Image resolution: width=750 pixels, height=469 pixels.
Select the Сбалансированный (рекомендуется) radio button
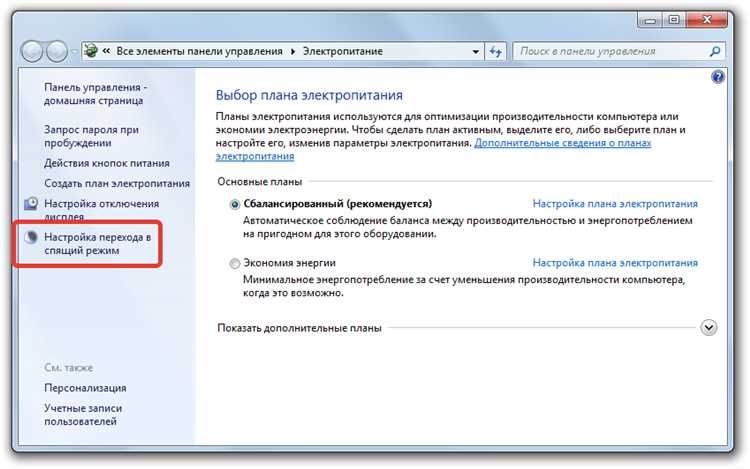[x=234, y=205]
